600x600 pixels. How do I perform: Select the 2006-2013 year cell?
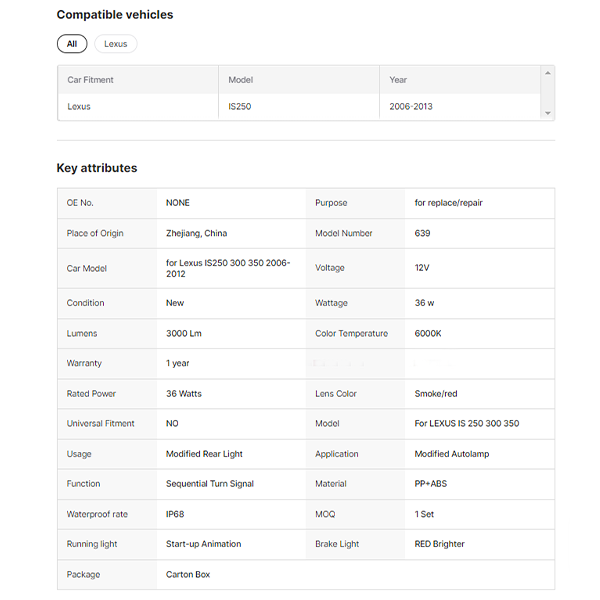click(411, 106)
